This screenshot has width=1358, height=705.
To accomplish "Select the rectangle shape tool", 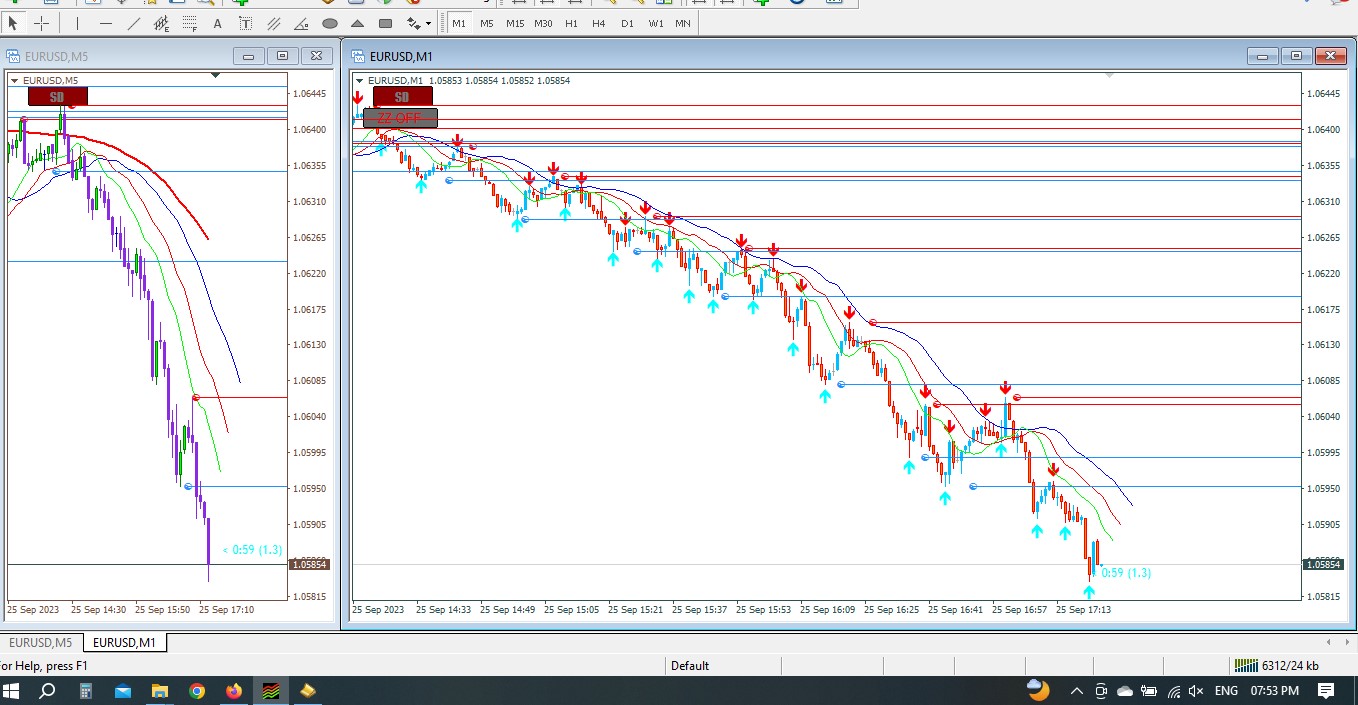I will click(386, 23).
